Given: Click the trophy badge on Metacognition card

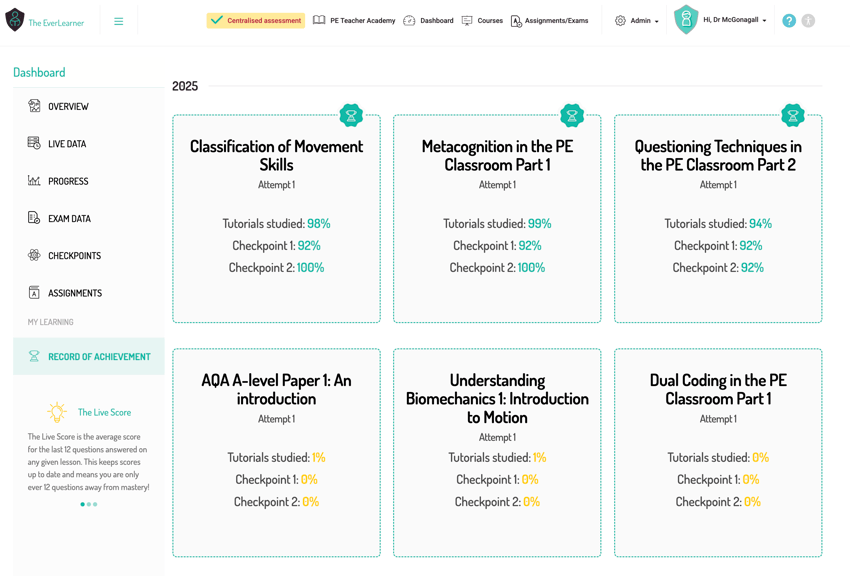Looking at the screenshot, I should click(x=572, y=115).
